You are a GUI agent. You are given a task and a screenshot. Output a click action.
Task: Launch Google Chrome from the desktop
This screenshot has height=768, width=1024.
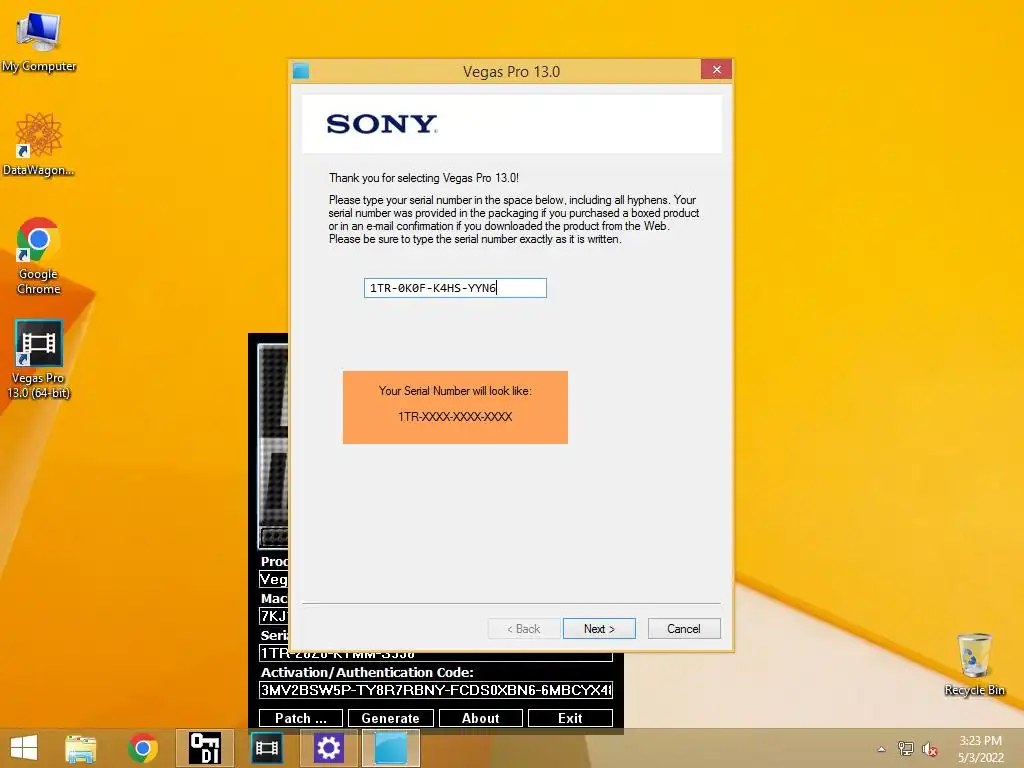coord(39,256)
